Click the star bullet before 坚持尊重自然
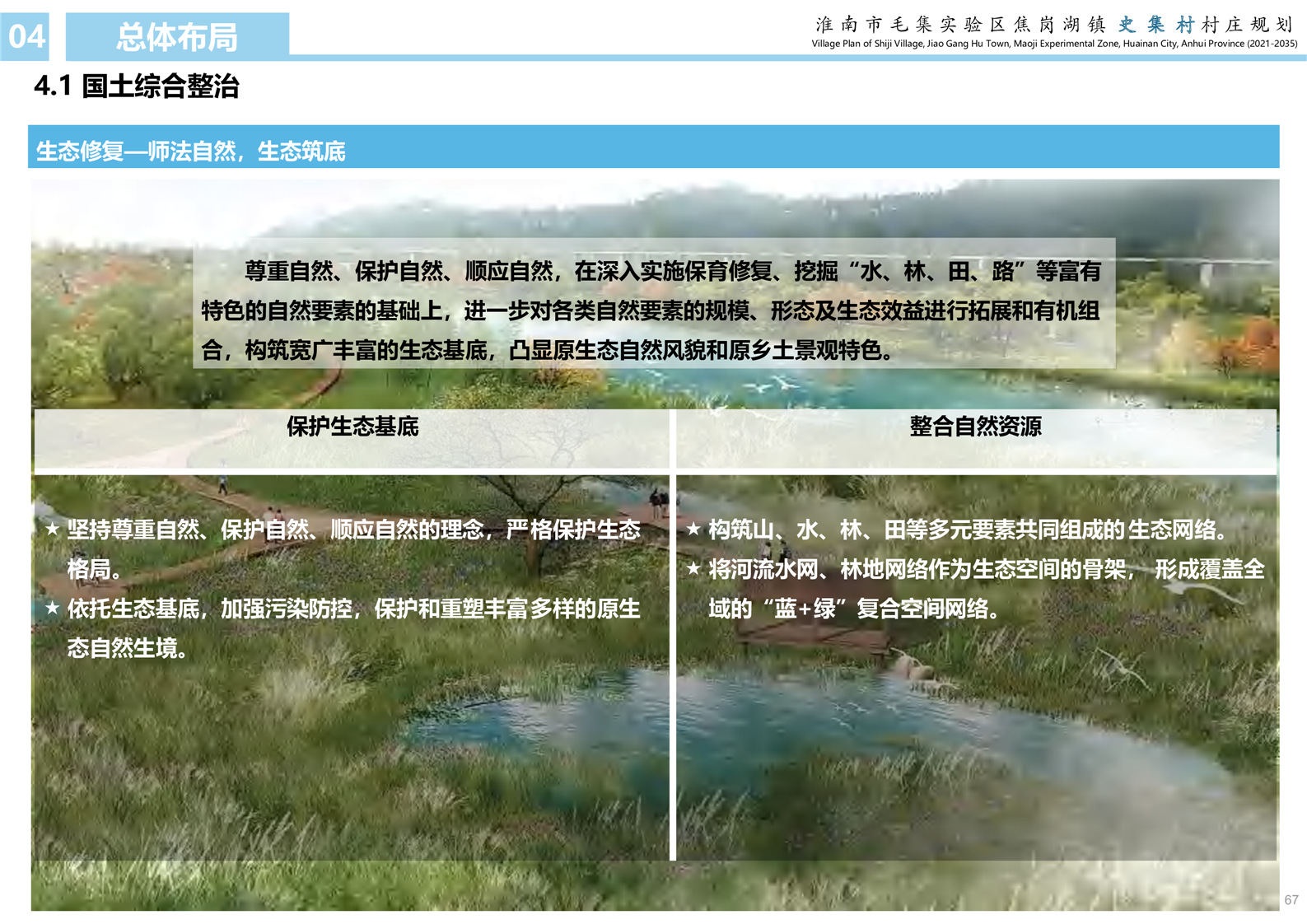This screenshot has height=924, width=1307. [x=53, y=529]
